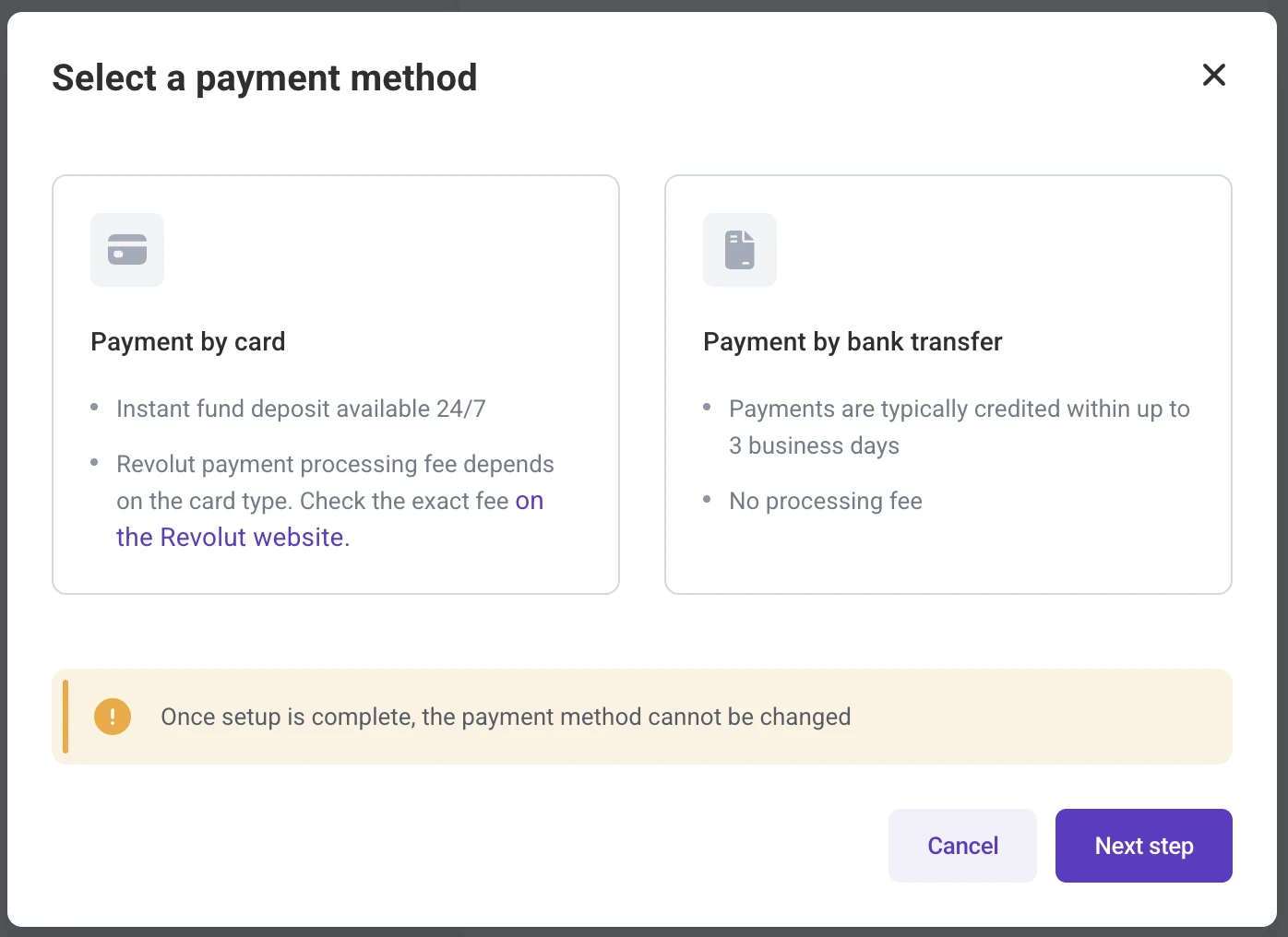Click the bullet before No processing fee
Screen dimensions: 1288x937
[x=707, y=499]
